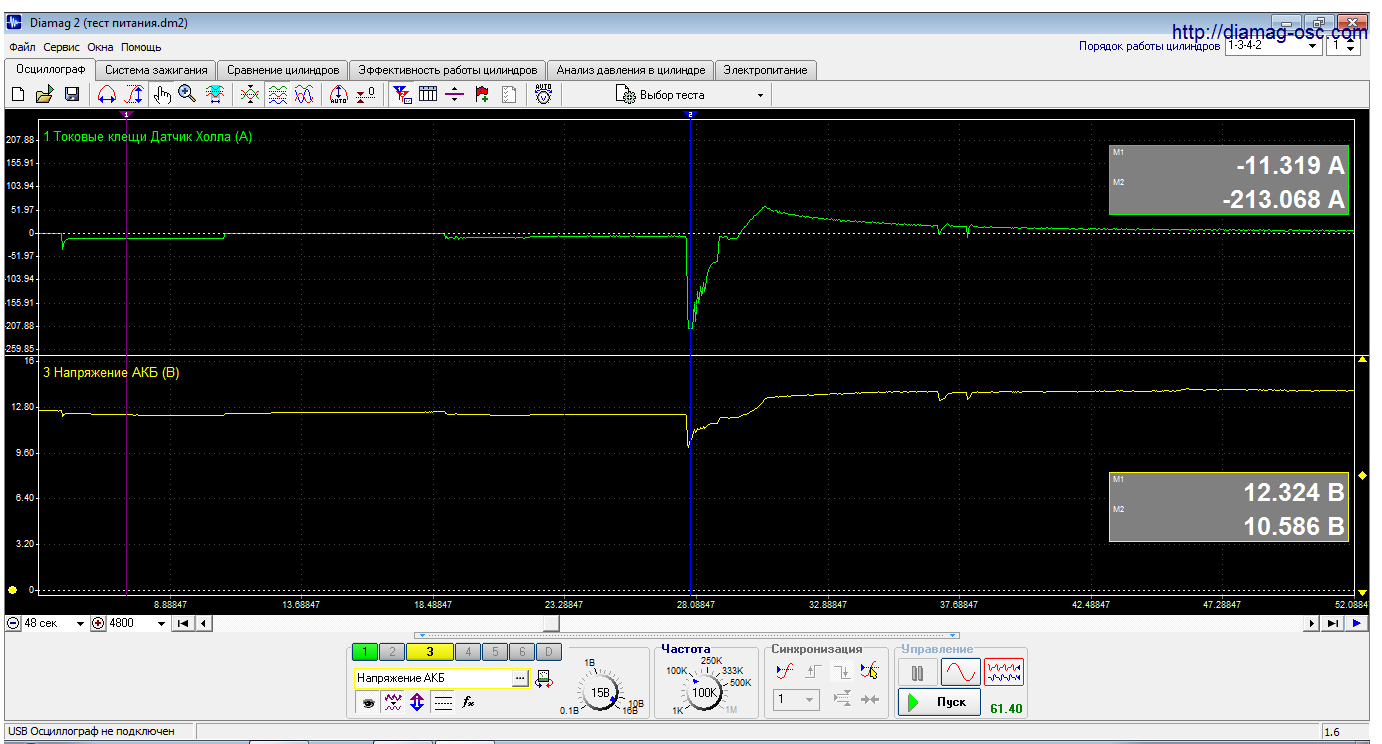Click the blue vertical arrows offset icon
Viewport: 1382px width, 744px height.
(x=417, y=703)
